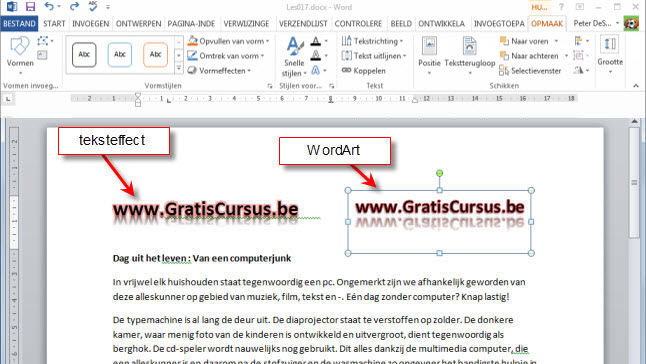This screenshot has height=364, width=646.
Task: Open Snelle stijlen WordArt styles
Action: (x=294, y=56)
